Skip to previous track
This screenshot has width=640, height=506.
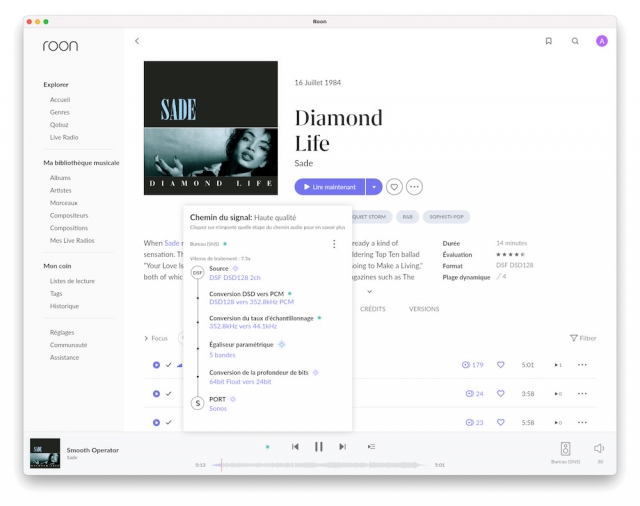[x=295, y=447]
